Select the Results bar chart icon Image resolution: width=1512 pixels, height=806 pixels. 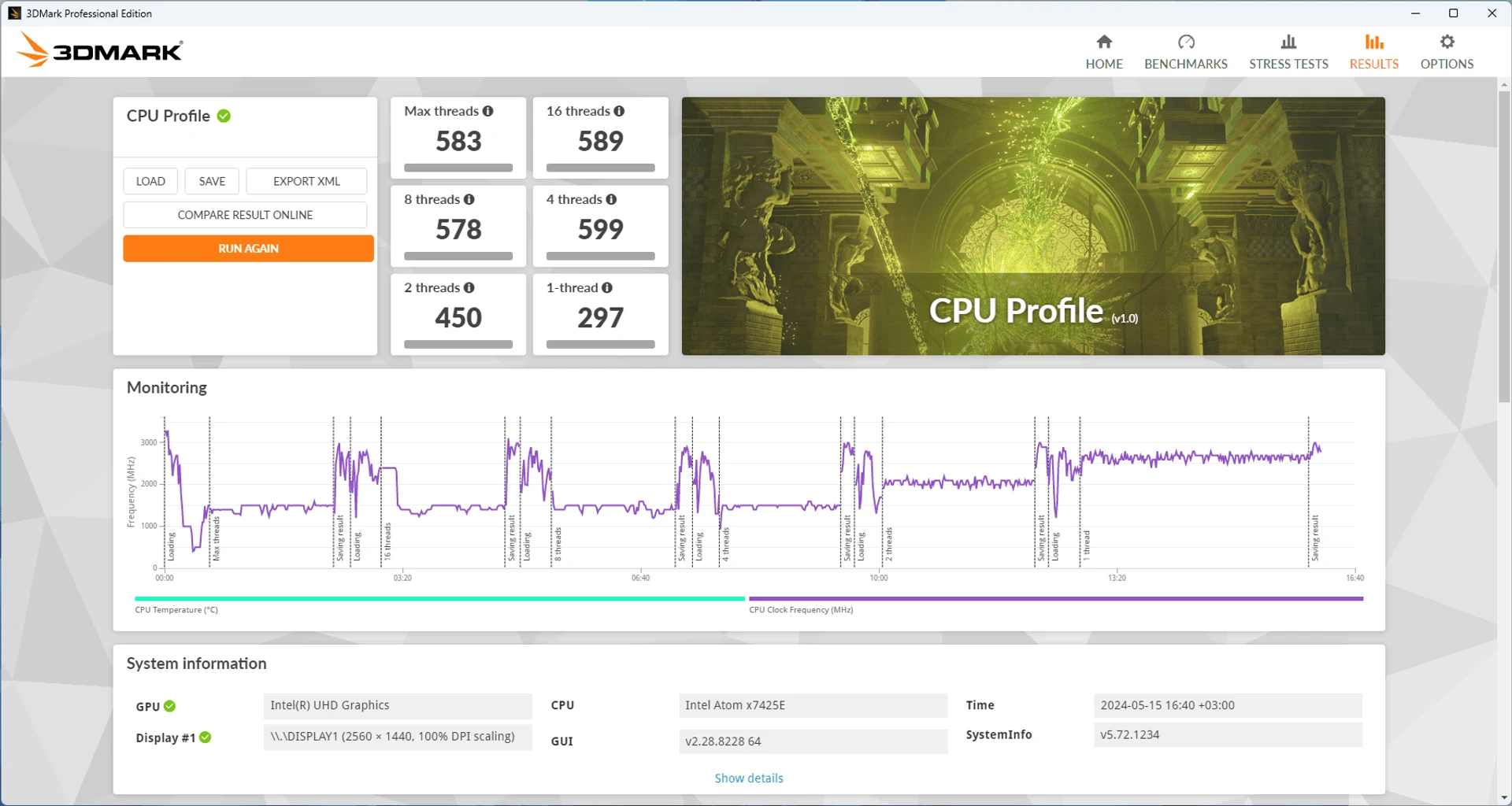[1374, 42]
